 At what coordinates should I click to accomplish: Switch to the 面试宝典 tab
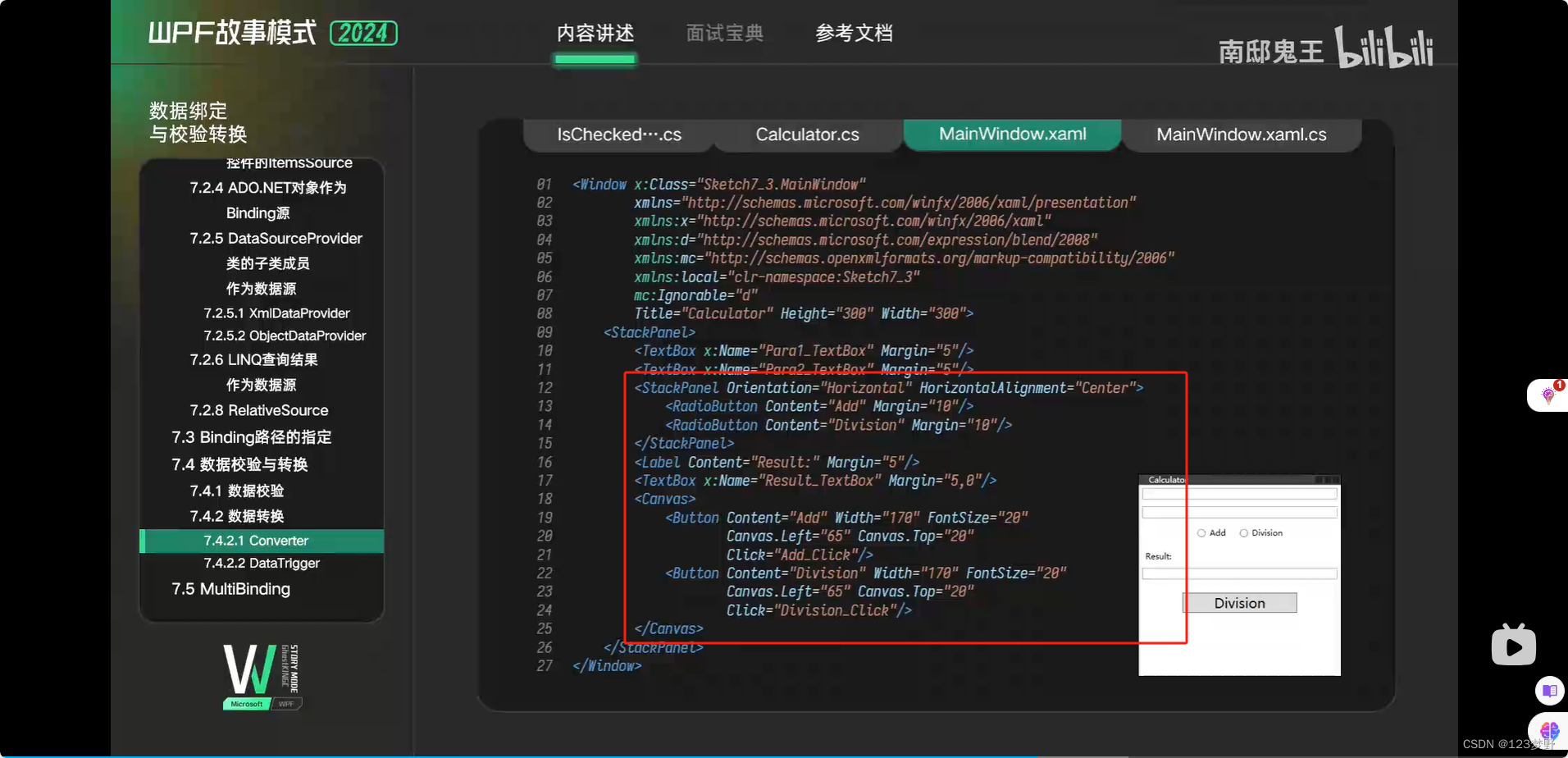tap(725, 33)
